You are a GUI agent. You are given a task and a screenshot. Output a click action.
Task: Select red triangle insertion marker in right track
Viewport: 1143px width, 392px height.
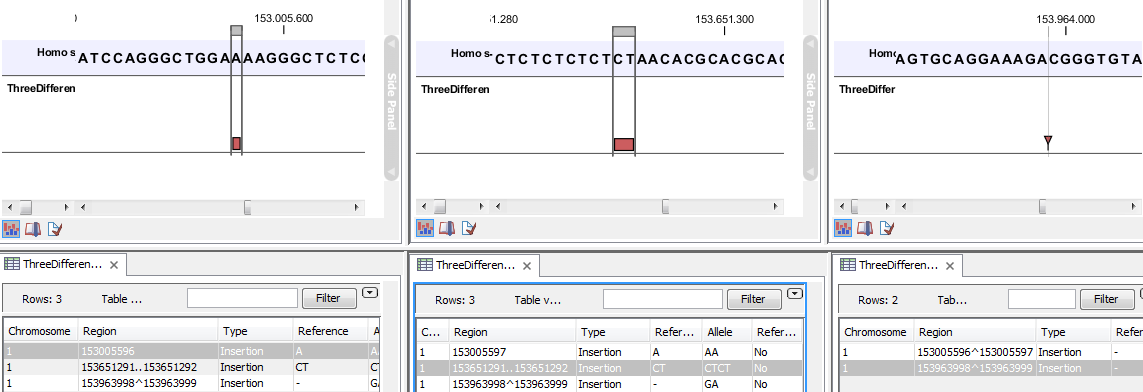pyautogui.click(x=1048, y=140)
